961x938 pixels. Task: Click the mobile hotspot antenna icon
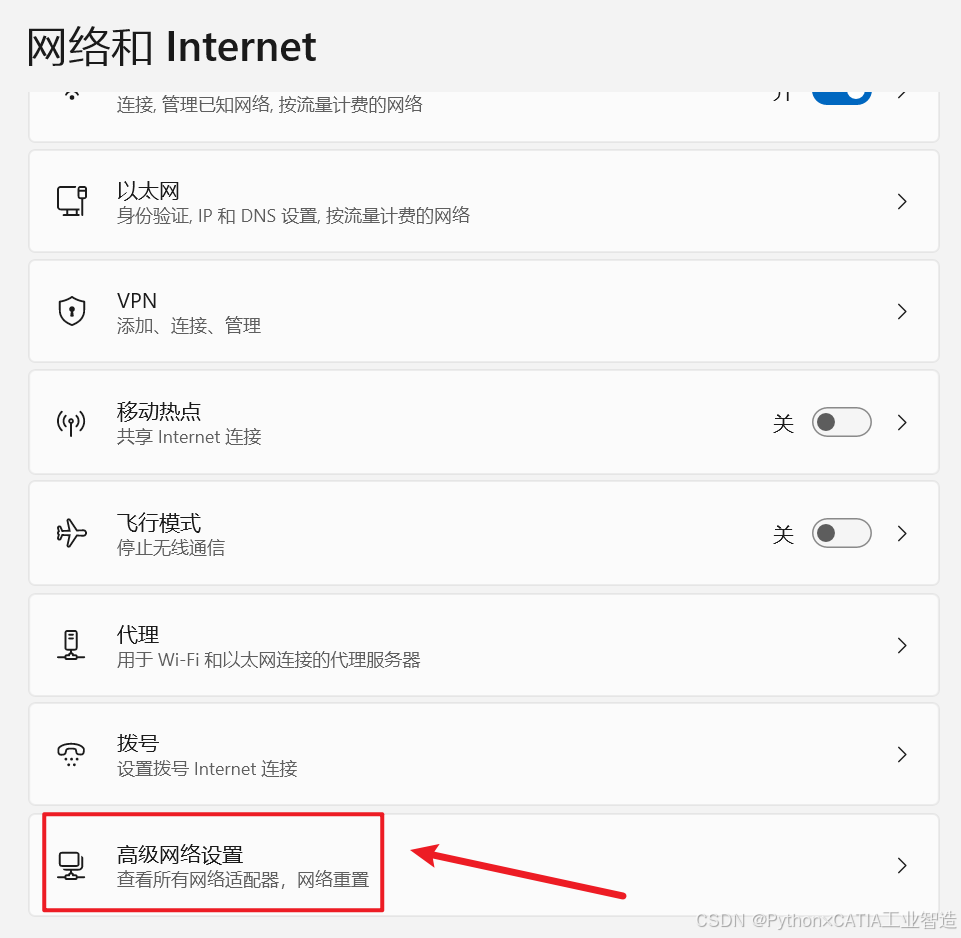(x=71, y=422)
